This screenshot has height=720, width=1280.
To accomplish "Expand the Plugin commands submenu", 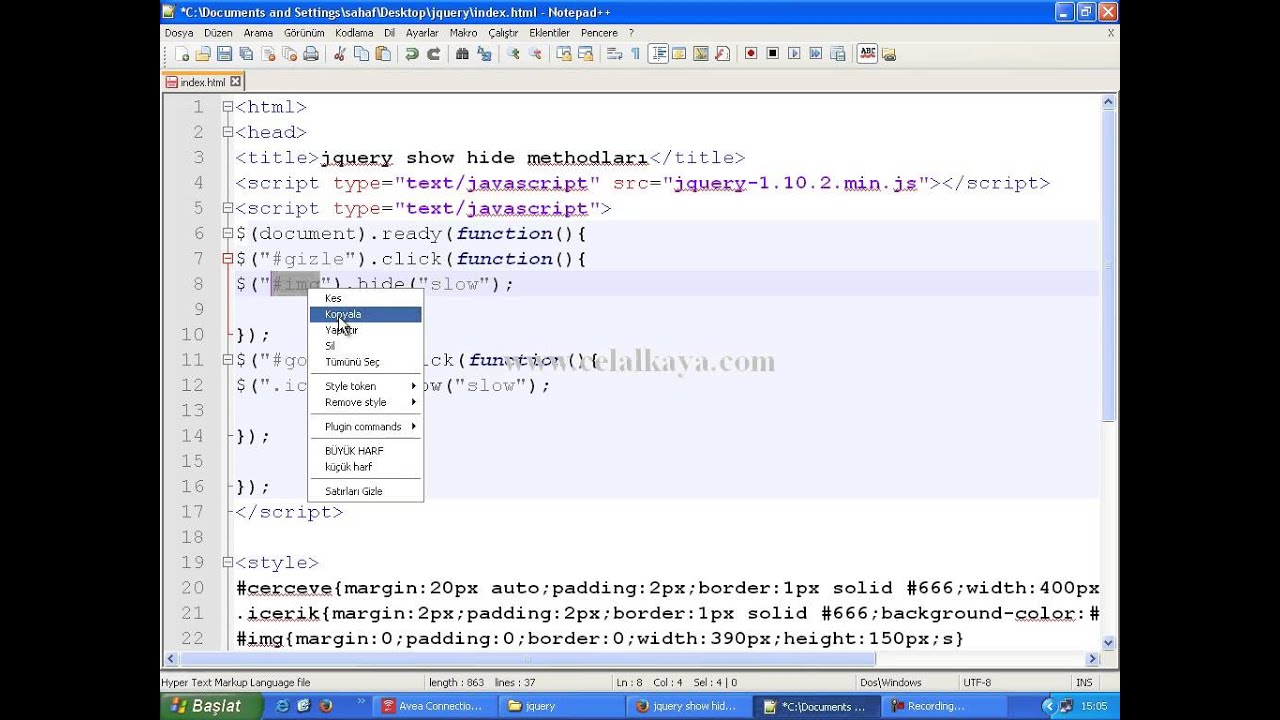I will click(366, 427).
